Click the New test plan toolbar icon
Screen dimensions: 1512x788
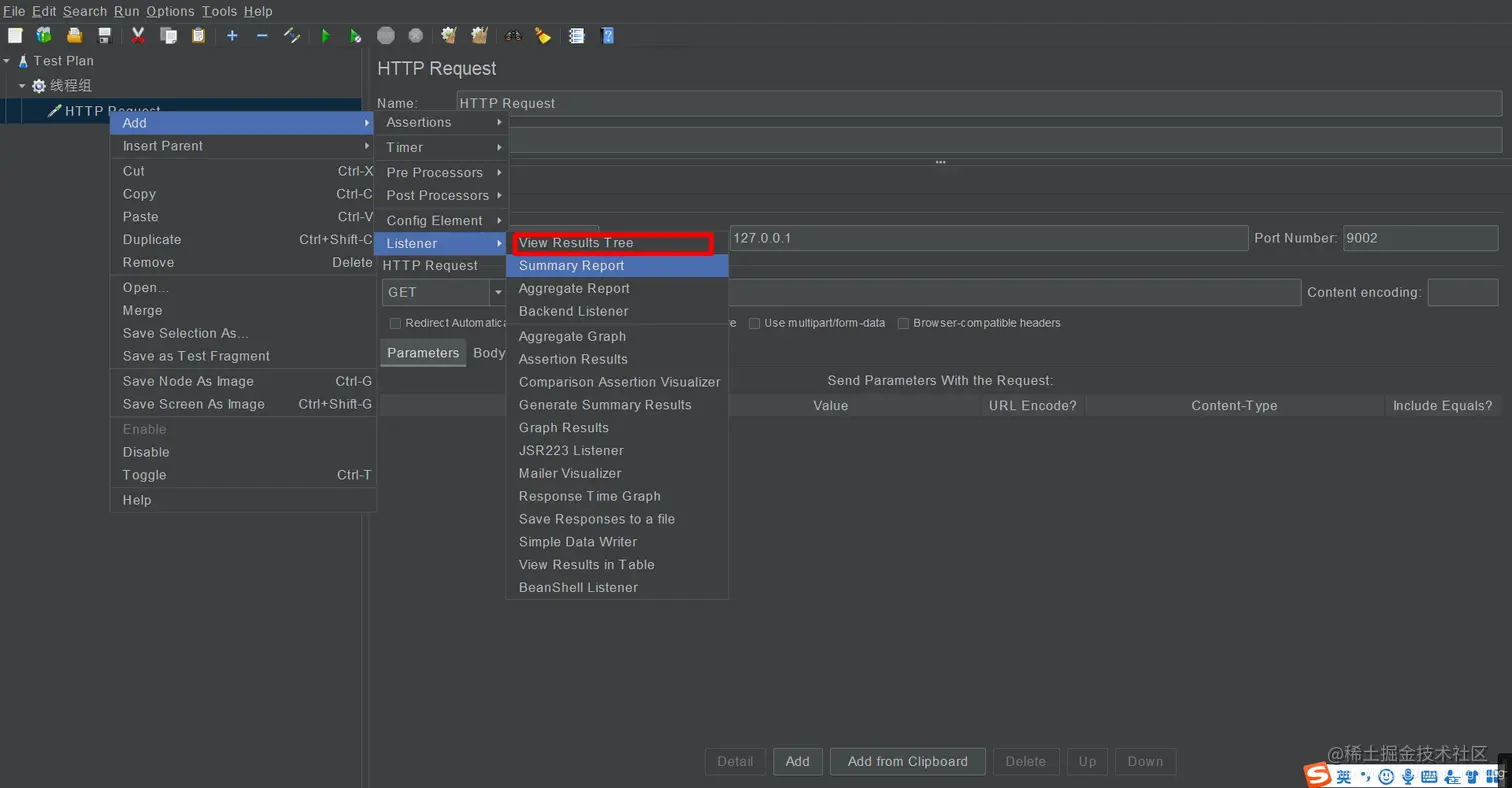pos(15,35)
